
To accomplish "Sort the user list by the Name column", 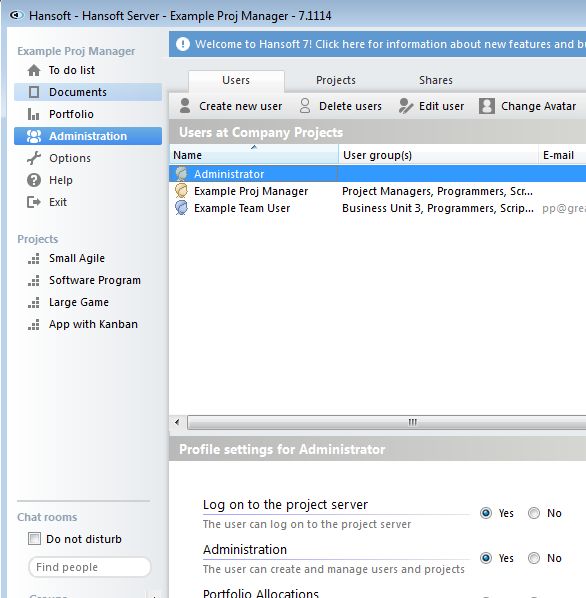I will (254, 154).
